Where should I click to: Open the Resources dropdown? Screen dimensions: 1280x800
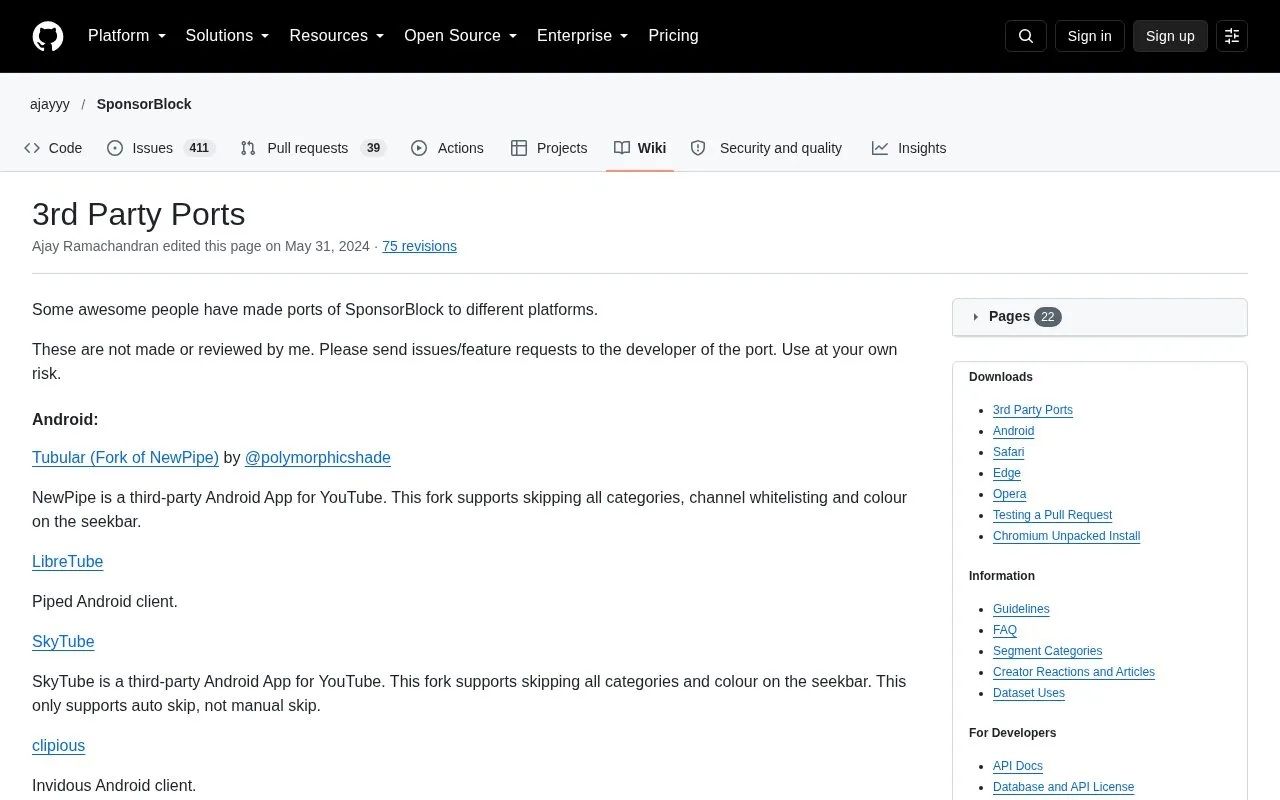point(337,36)
